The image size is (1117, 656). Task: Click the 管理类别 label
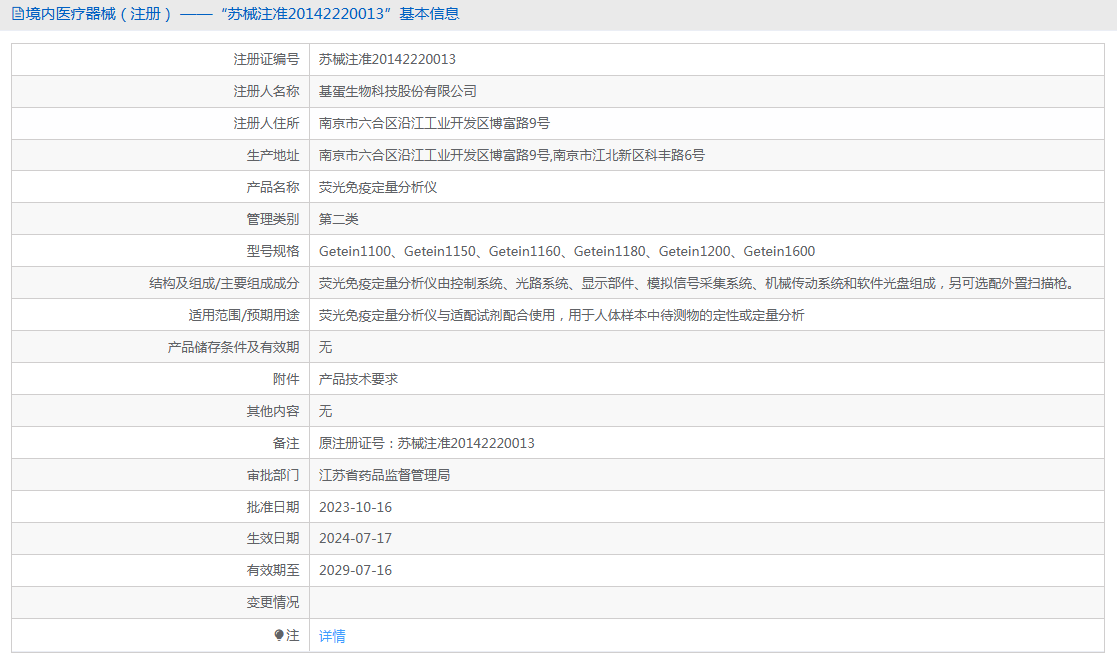pyautogui.click(x=273, y=220)
